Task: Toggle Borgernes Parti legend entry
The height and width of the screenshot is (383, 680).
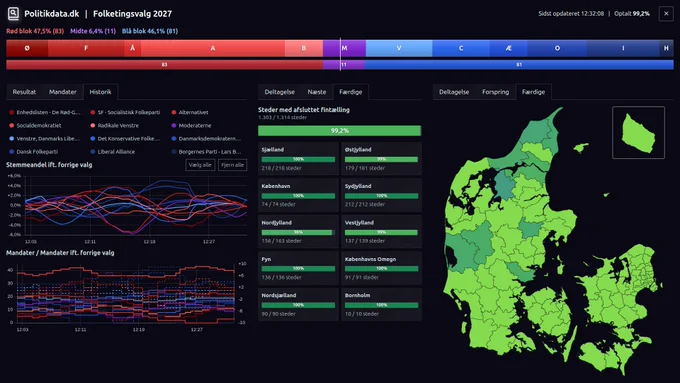Action: tap(206, 152)
